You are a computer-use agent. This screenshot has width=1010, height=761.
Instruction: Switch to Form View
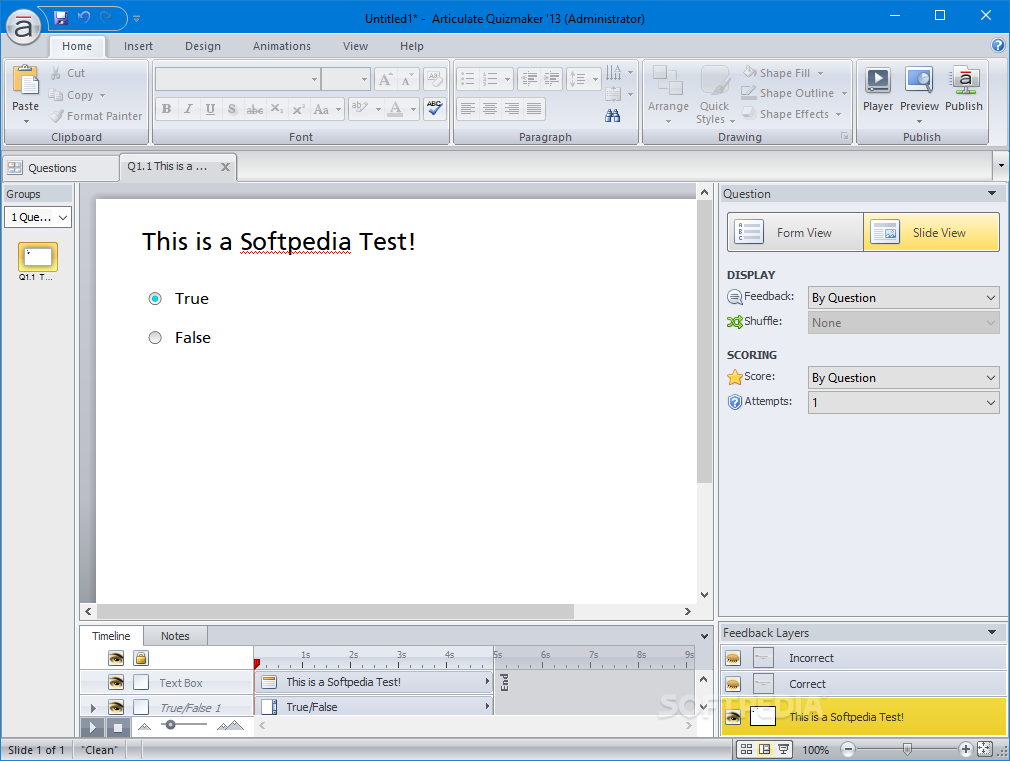[x=796, y=233]
